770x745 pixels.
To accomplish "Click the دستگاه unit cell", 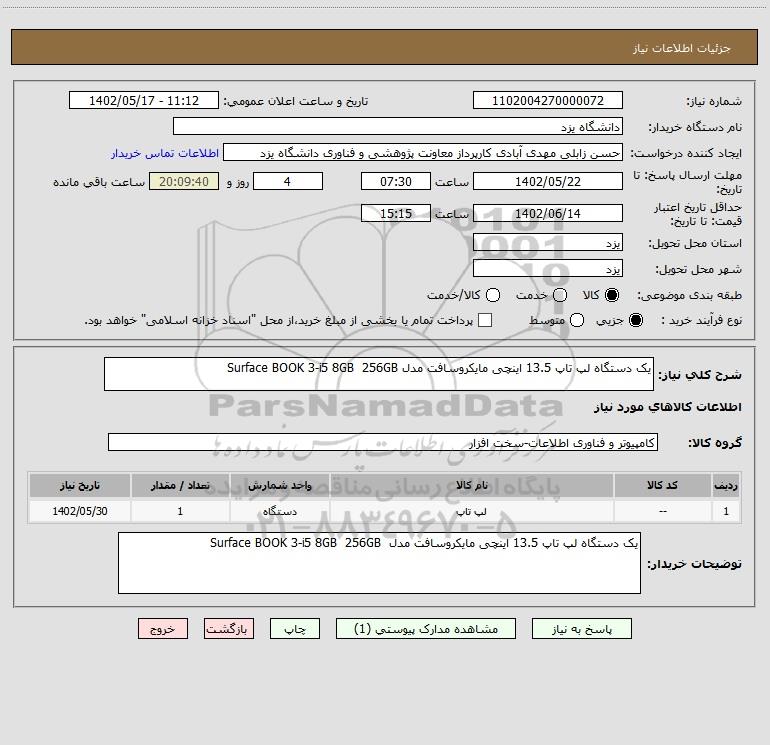I will click(x=279, y=511).
